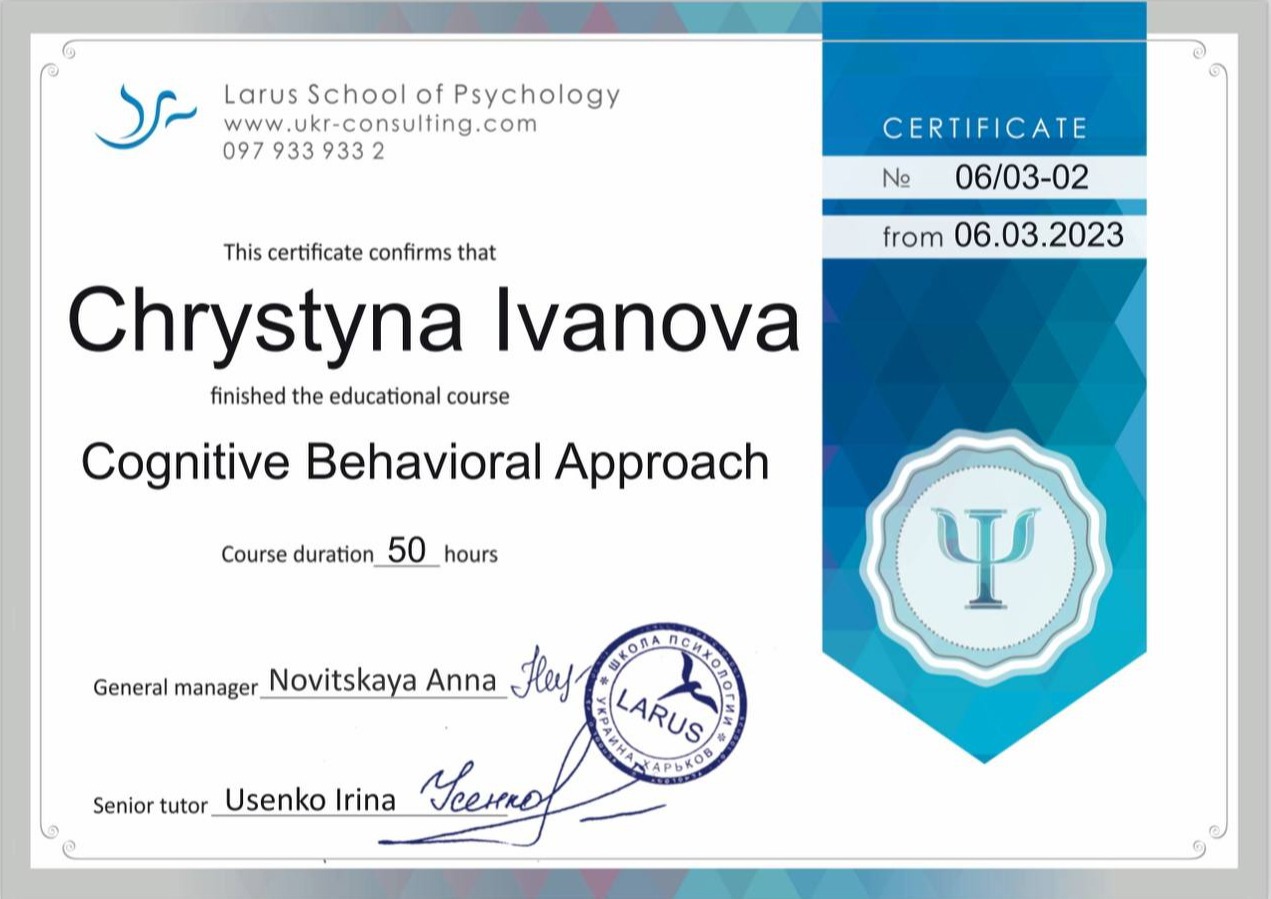Select the course duration value 50
The image size is (1271, 899).
tap(406, 550)
